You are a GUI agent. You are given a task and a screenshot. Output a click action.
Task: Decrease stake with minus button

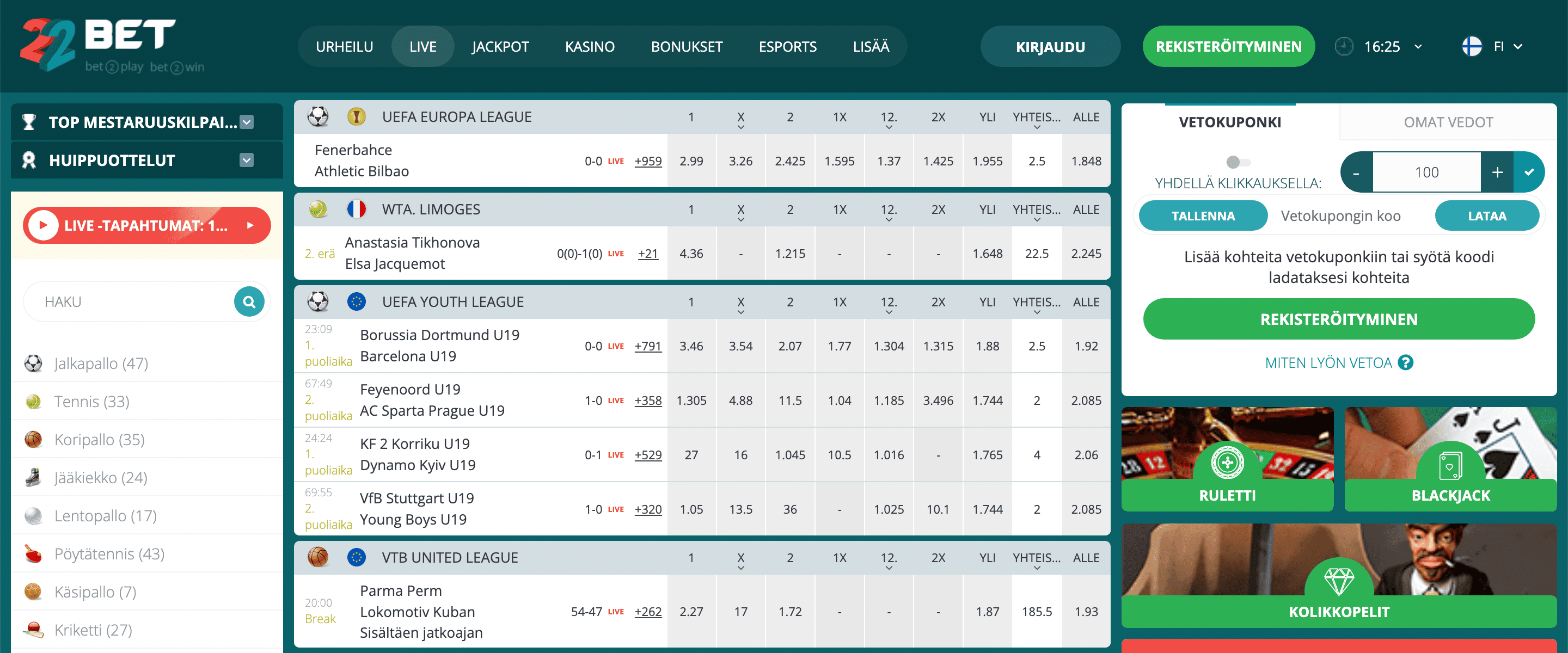[x=1356, y=172]
